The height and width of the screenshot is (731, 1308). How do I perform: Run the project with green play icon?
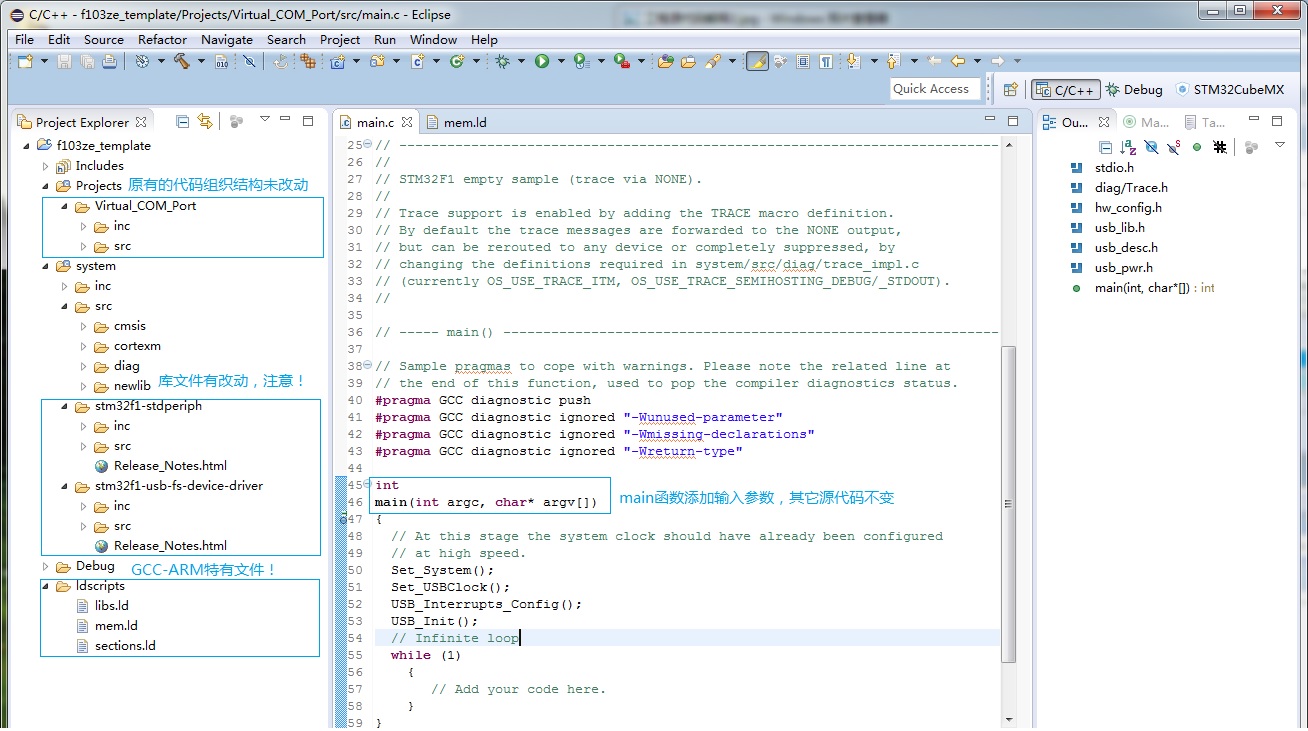click(542, 61)
